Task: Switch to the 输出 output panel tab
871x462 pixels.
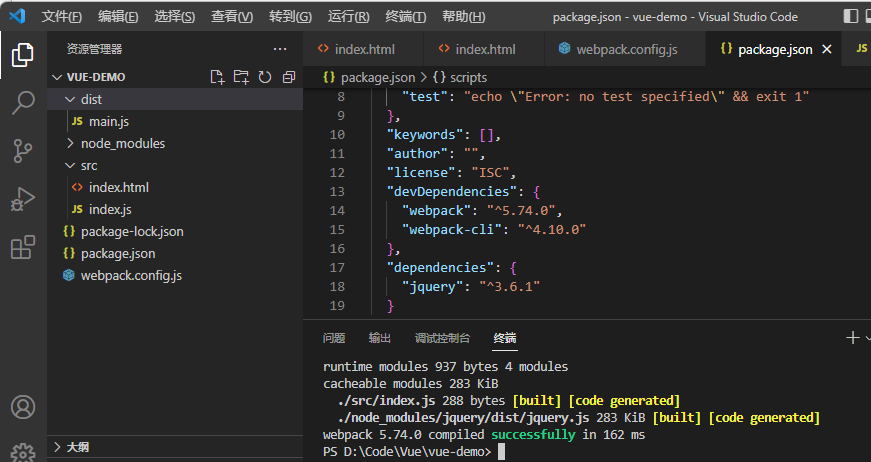Action: pyautogui.click(x=379, y=338)
